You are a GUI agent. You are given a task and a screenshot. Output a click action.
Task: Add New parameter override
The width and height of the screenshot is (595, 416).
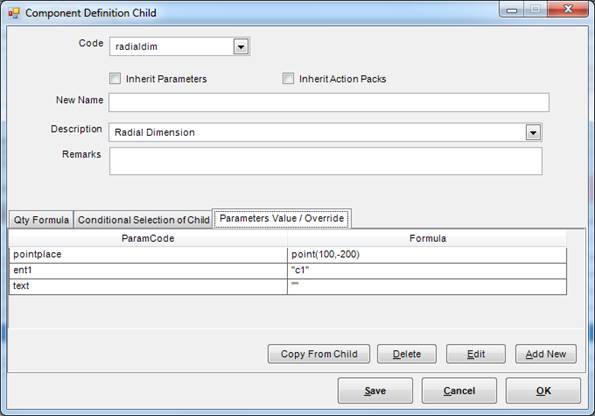[x=546, y=354]
